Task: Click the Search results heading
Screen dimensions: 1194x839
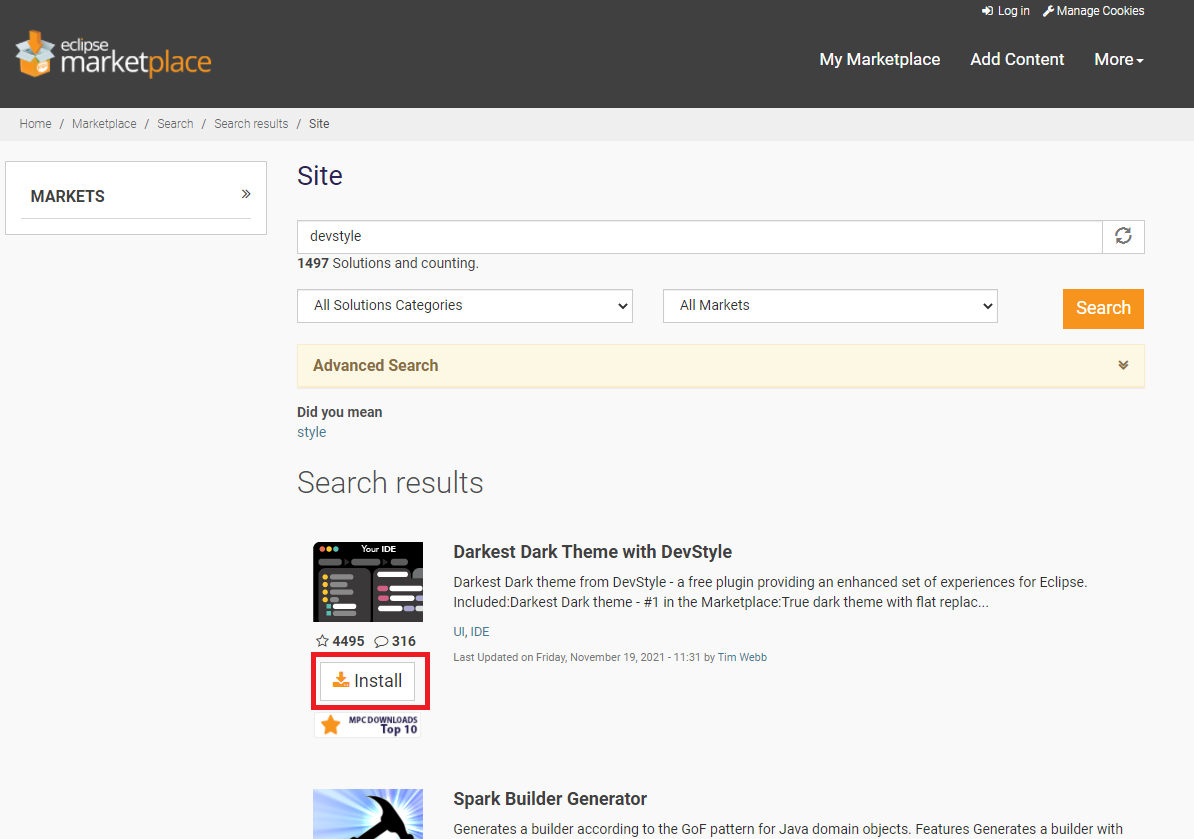Action: pos(390,483)
